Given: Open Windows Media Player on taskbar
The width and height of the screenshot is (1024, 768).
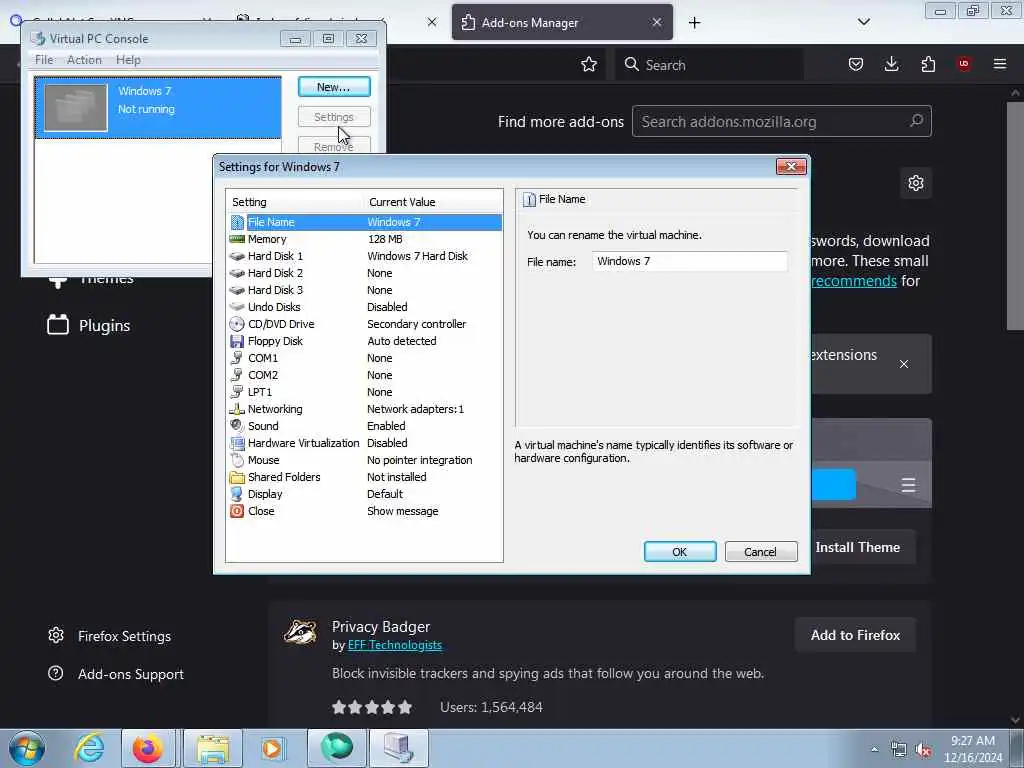Looking at the screenshot, I should point(274,748).
